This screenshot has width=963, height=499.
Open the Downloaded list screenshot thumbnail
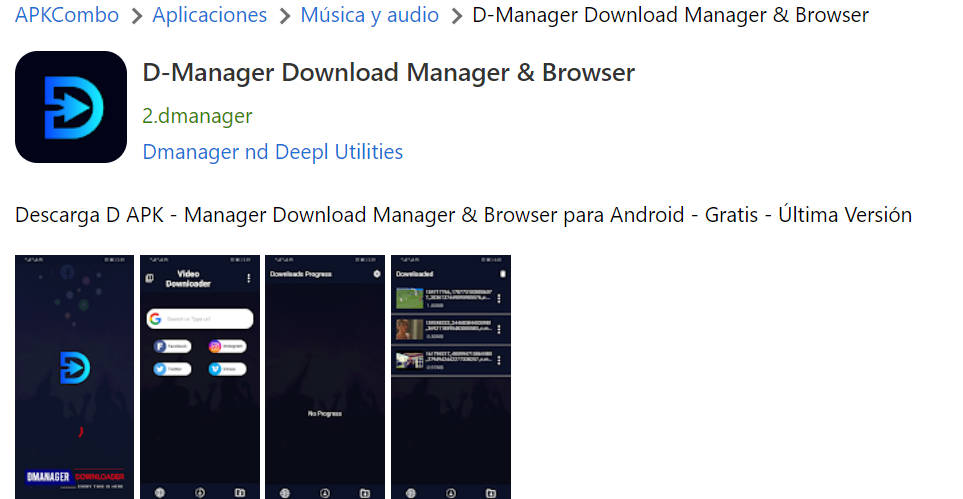tap(451, 377)
